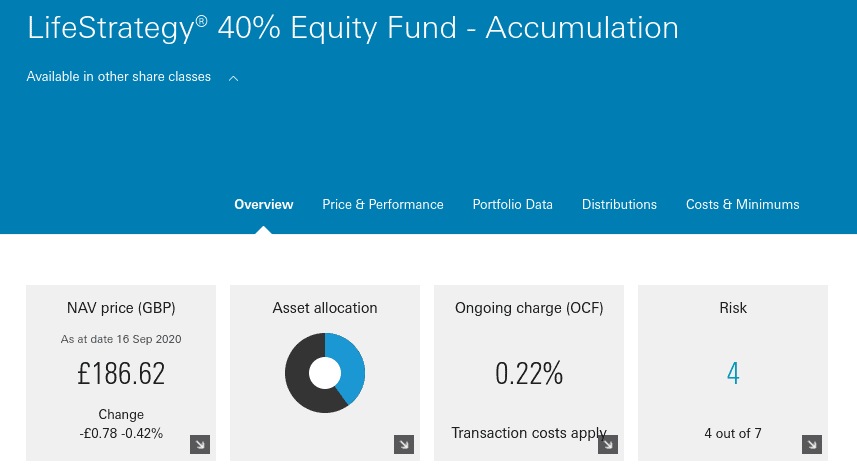Select the blue equity segment of donut chart
Viewport: 857px width, 476px height.
pos(352,367)
